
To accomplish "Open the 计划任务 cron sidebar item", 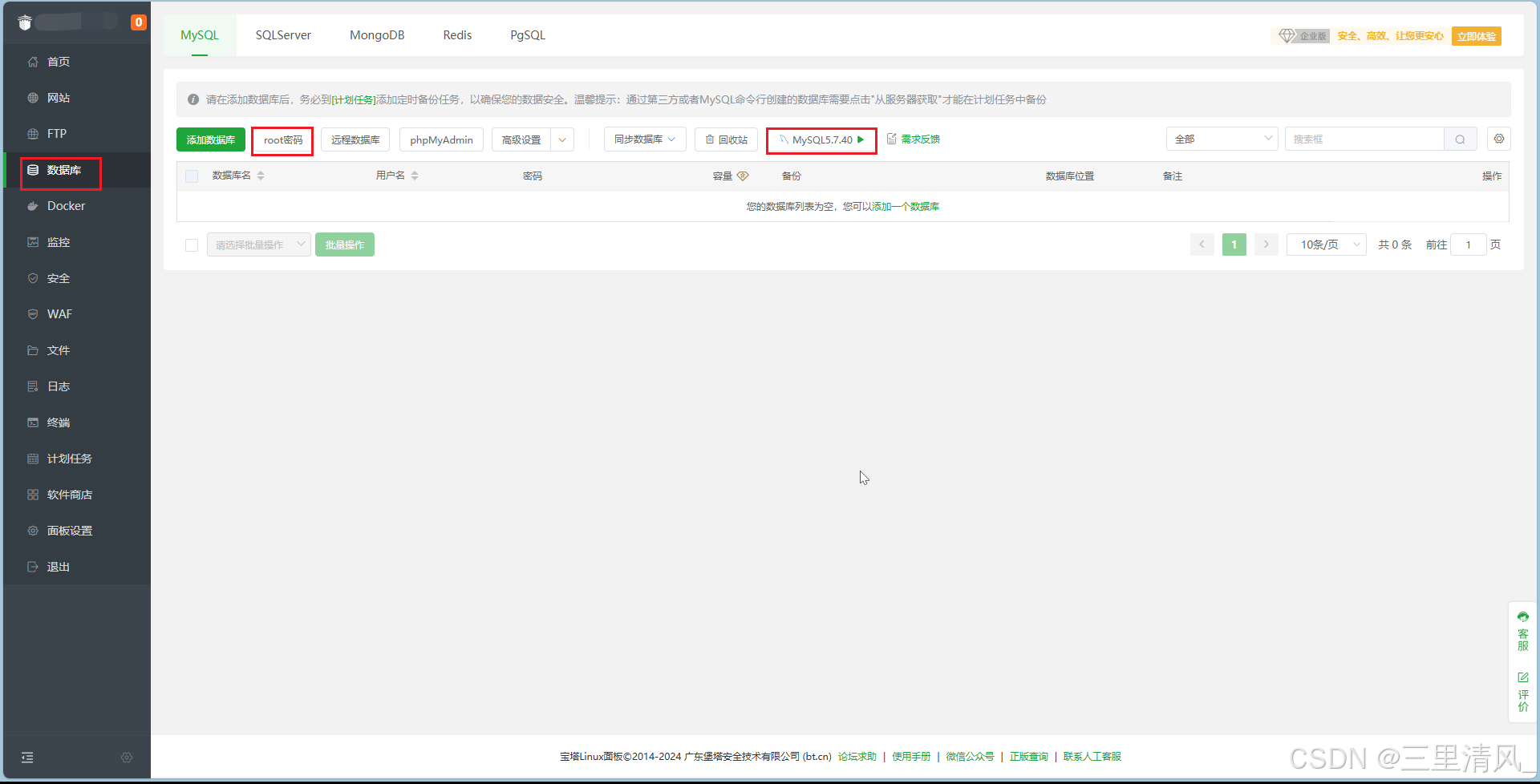I will point(76,459).
